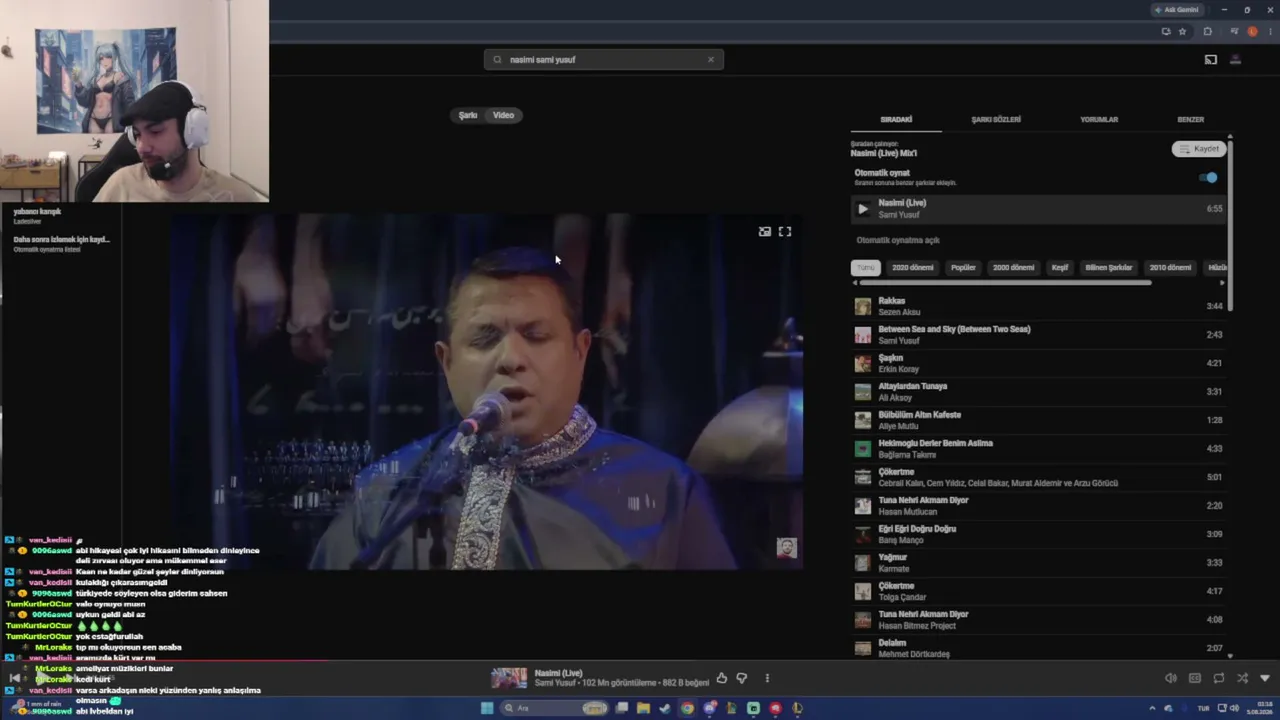Open the BENZER tab
This screenshot has height=720, width=1280.
click(x=1190, y=119)
